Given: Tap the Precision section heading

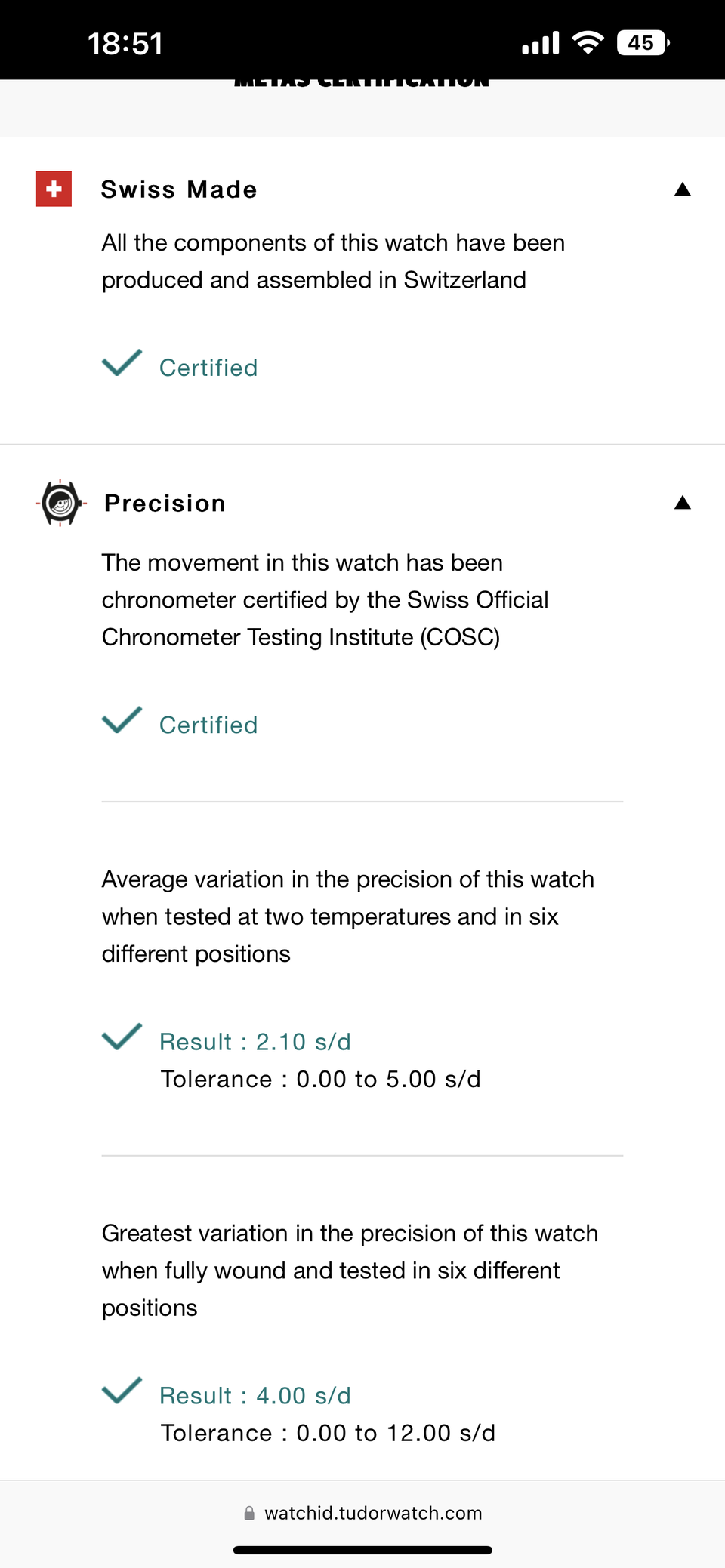Looking at the screenshot, I should [165, 504].
